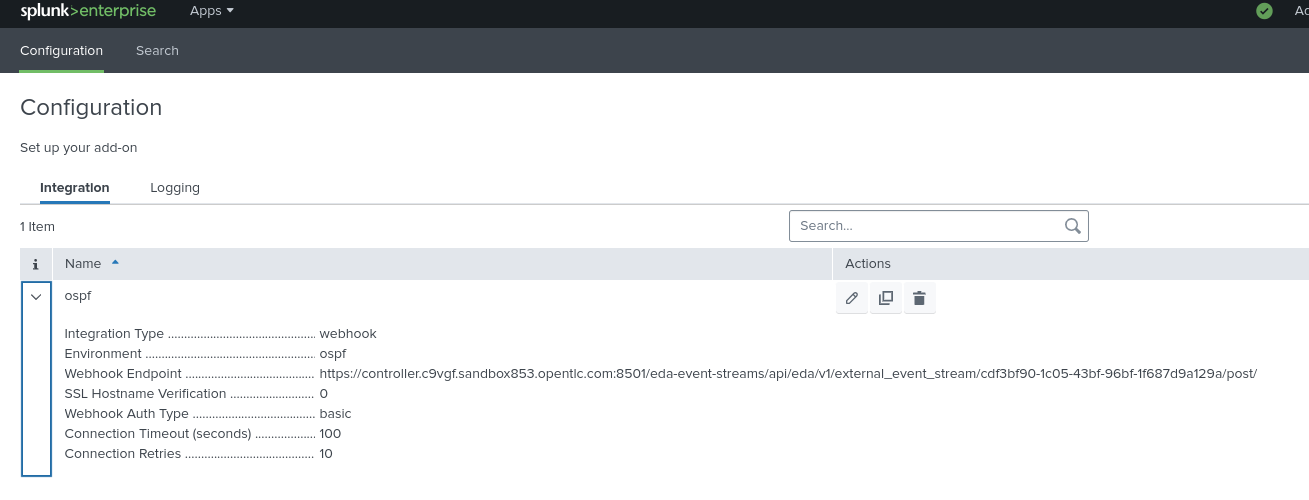Click the Webhook Endpoint URL text
The image size is (1309, 500).
(x=787, y=374)
